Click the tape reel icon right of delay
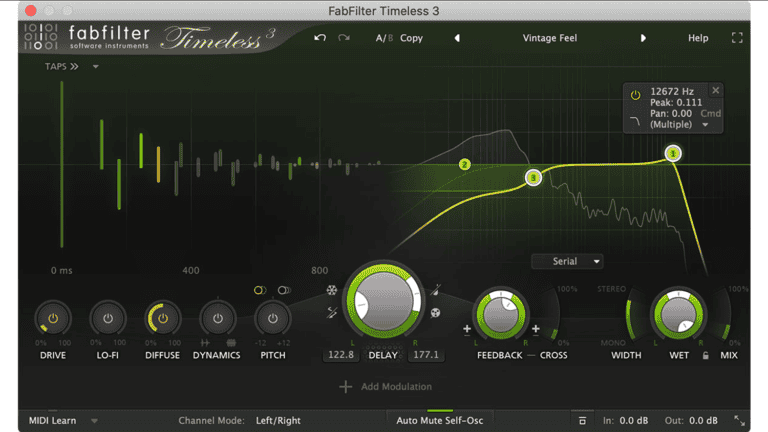This screenshot has height=432, width=768. point(435,312)
